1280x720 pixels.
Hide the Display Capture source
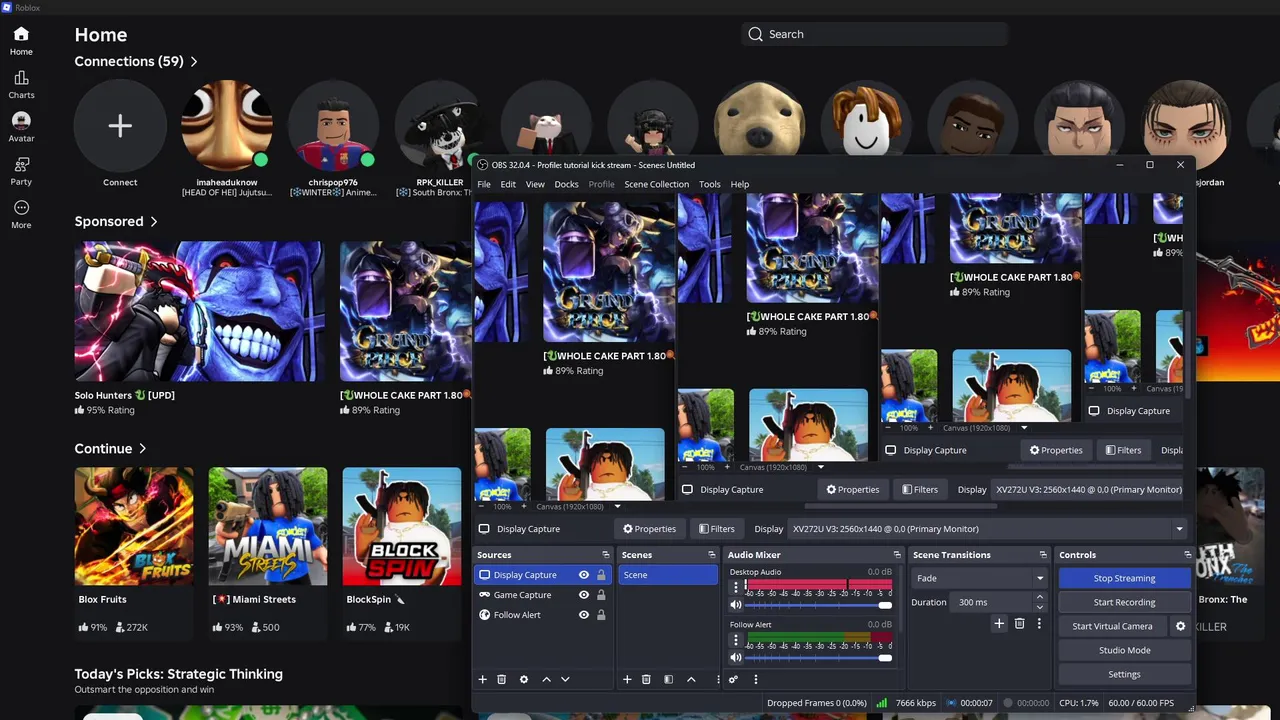coord(584,575)
